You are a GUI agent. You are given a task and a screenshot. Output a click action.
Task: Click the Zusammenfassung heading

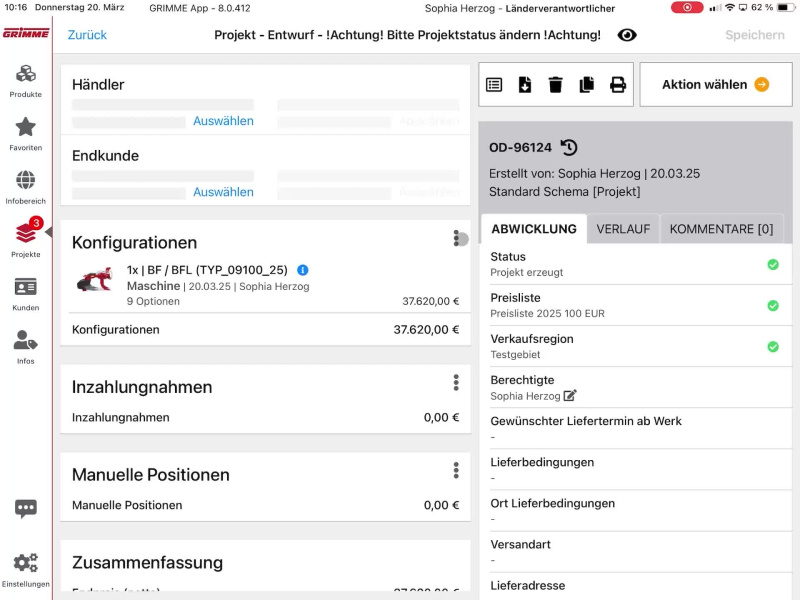point(147,562)
